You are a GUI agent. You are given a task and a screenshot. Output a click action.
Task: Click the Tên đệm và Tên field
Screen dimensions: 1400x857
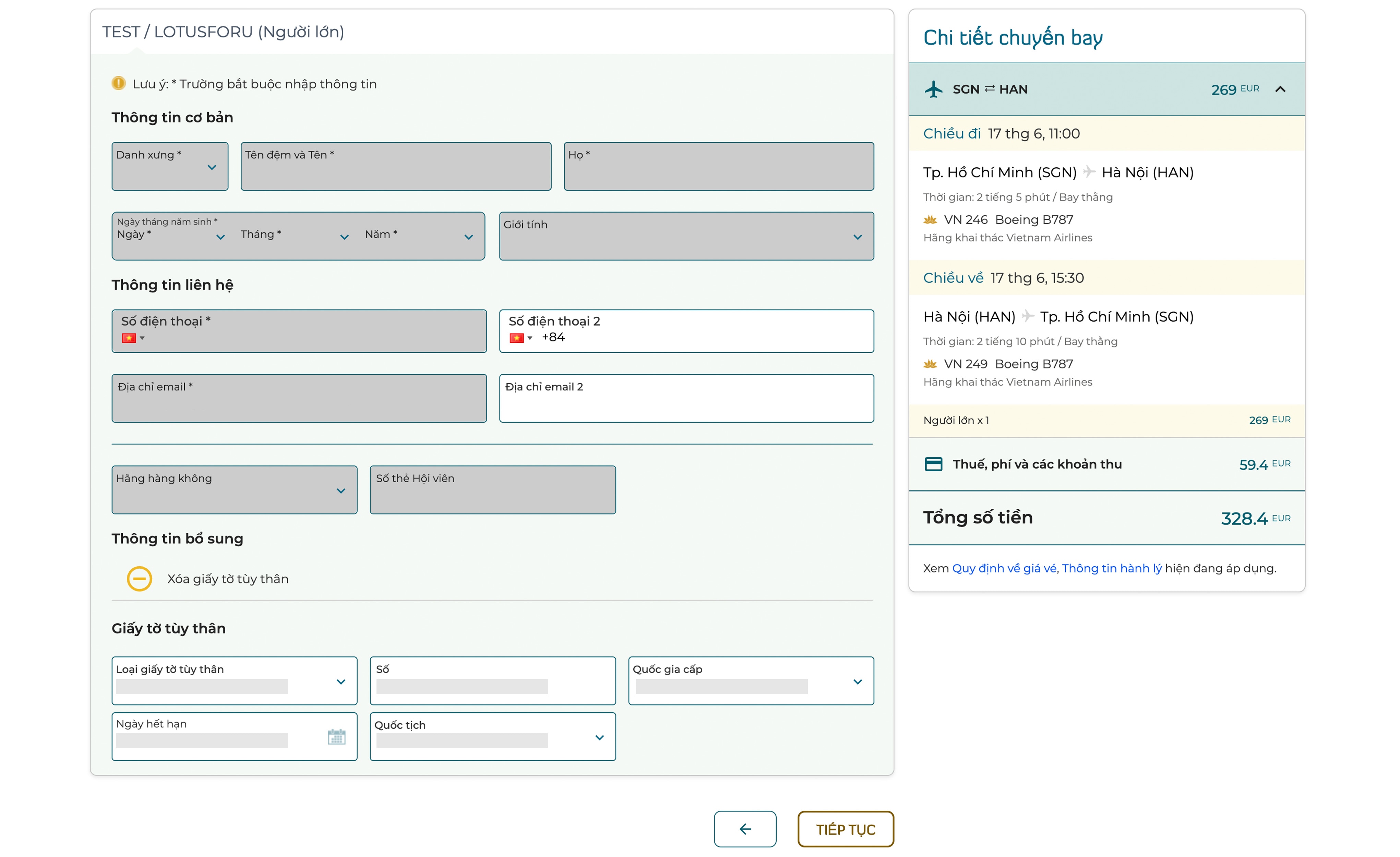coord(396,166)
